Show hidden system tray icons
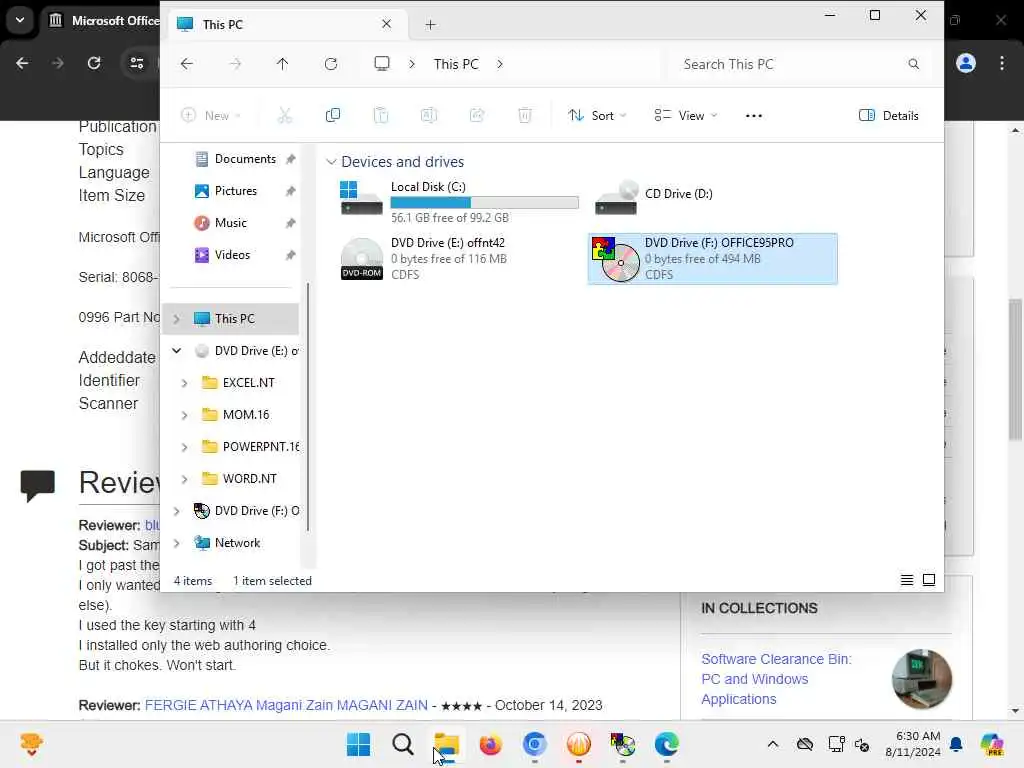The height and width of the screenshot is (768, 1024). pyautogui.click(x=773, y=744)
